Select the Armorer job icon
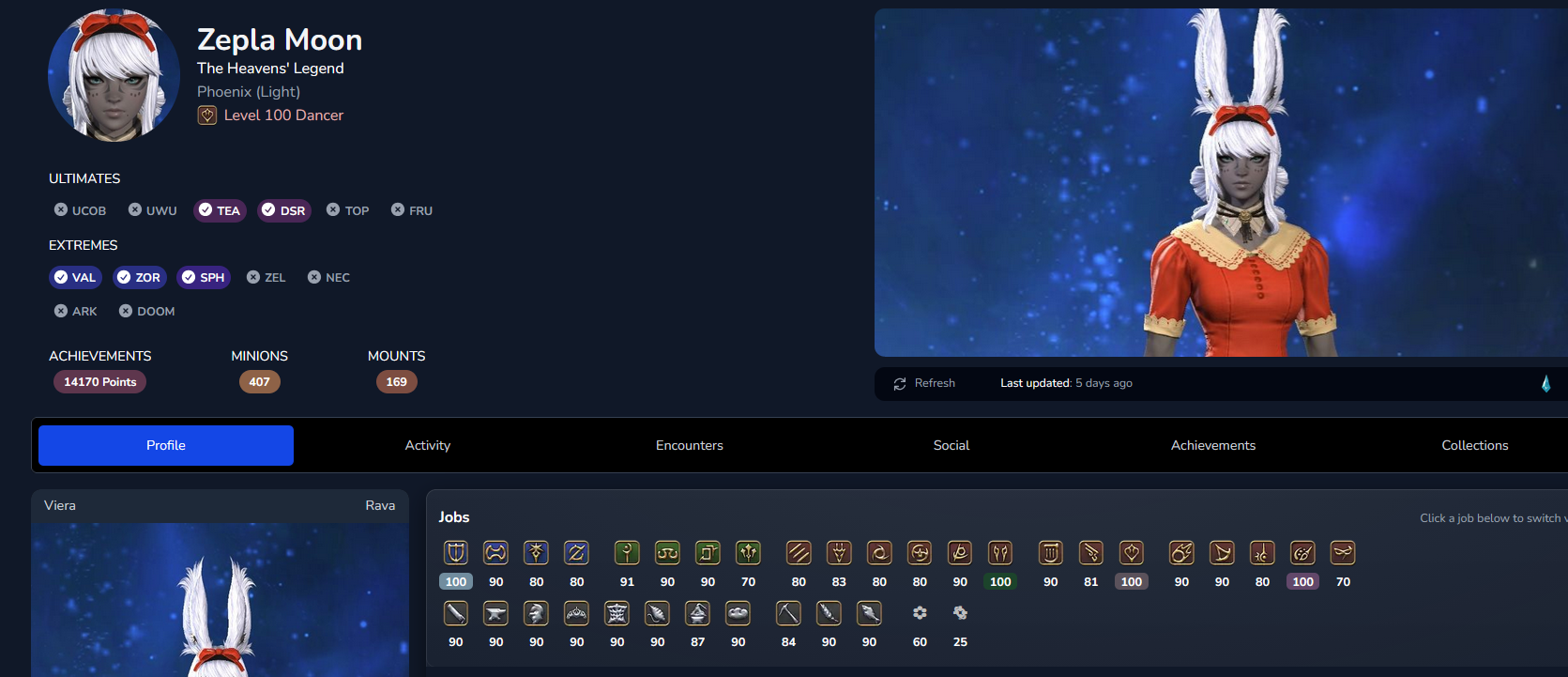 pos(537,613)
